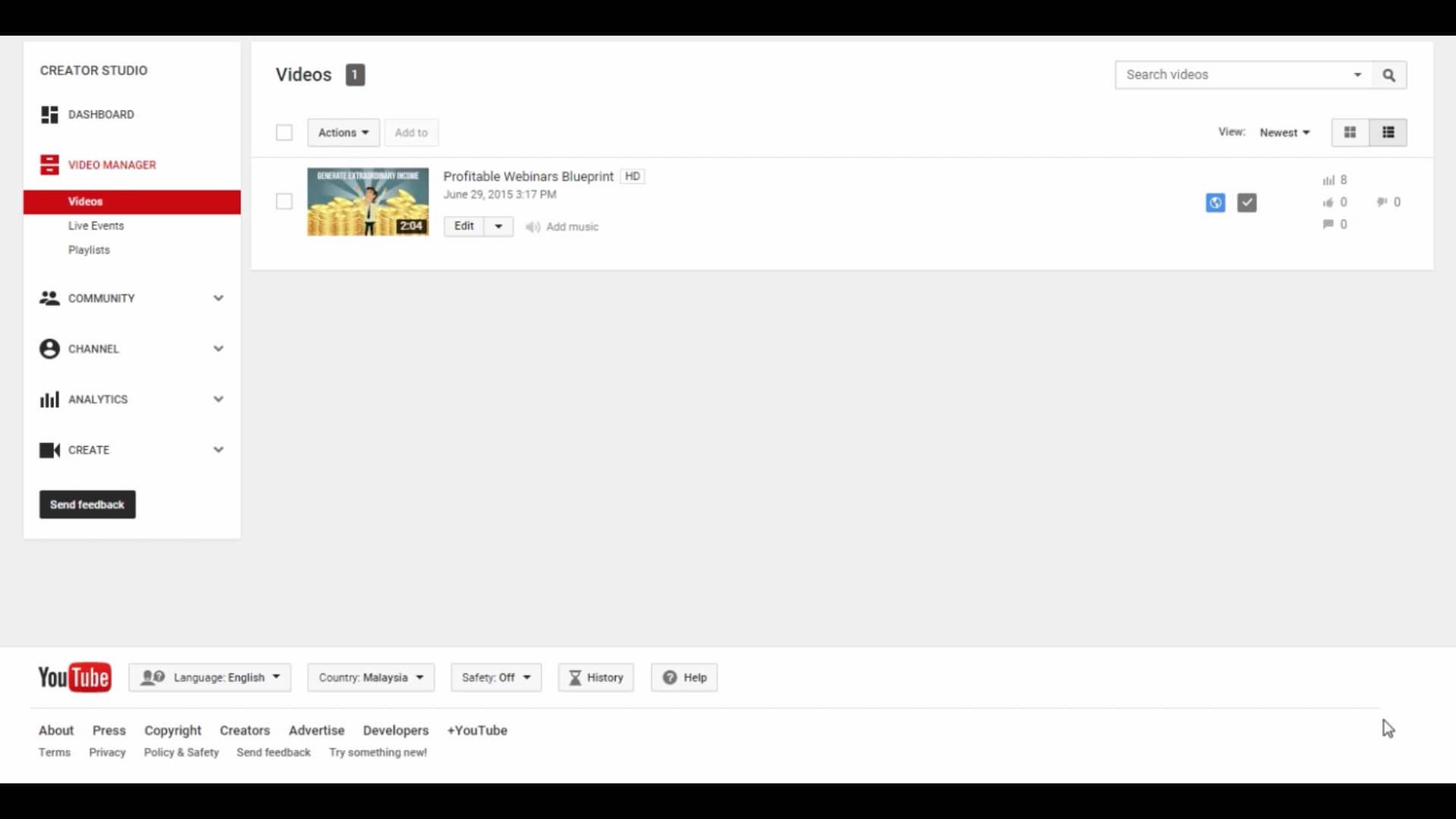1456x819 pixels.
Task: Open the History page
Action: pos(595,677)
